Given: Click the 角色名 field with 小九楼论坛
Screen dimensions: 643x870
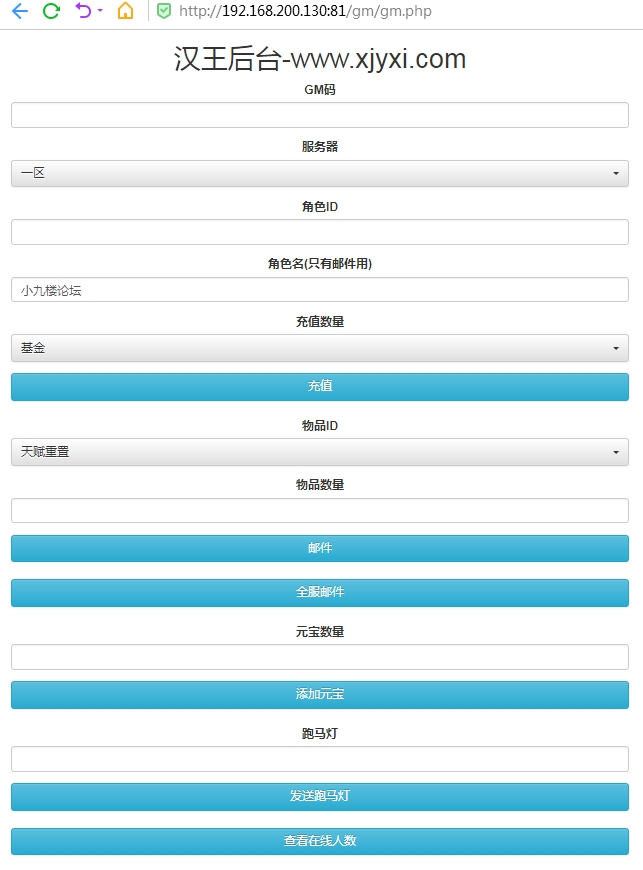Looking at the screenshot, I should tap(319, 290).
